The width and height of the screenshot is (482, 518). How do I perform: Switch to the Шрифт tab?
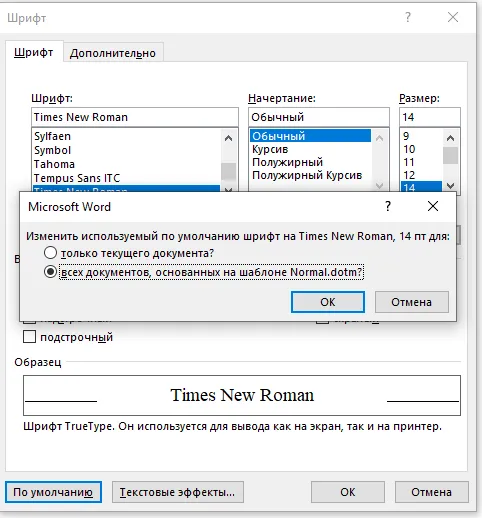point(34,52)
